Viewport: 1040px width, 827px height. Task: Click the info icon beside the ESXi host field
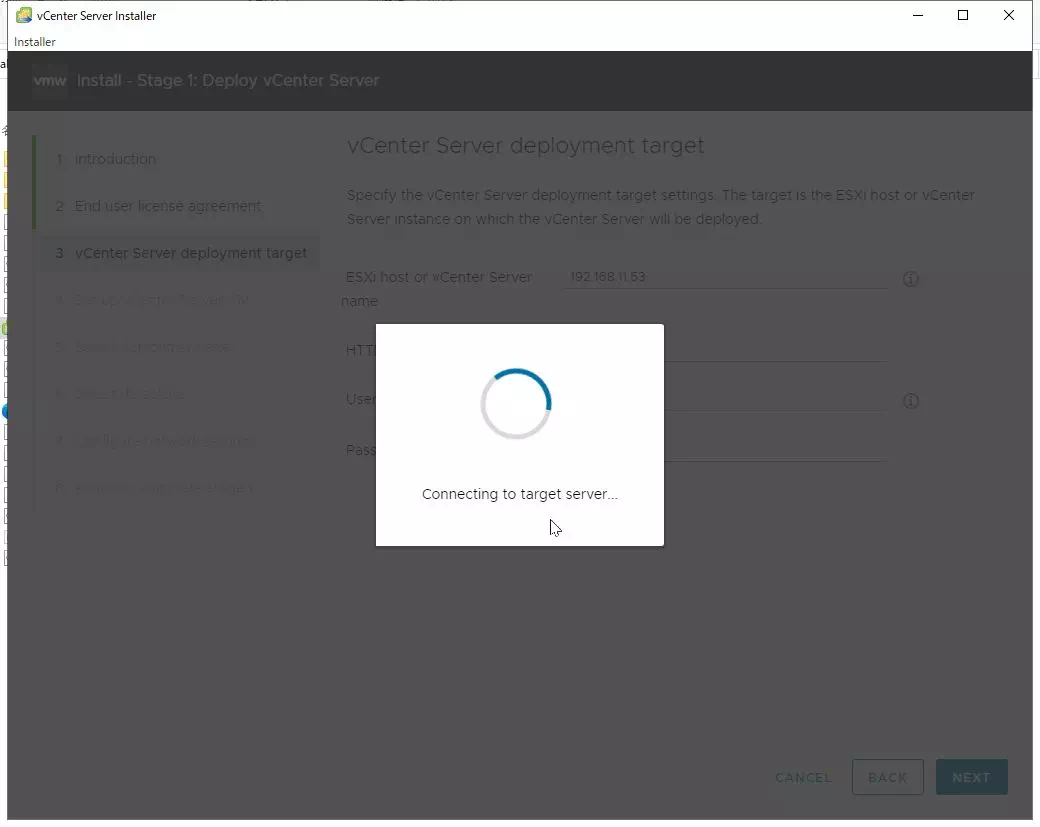(911, 279)
